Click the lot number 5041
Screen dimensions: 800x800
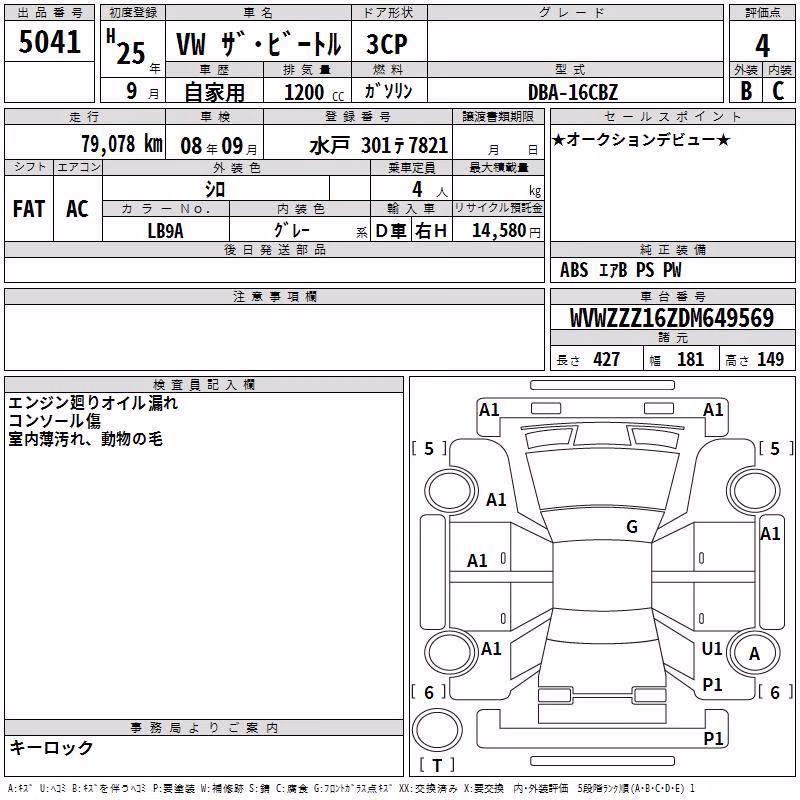tap(49, 42)
